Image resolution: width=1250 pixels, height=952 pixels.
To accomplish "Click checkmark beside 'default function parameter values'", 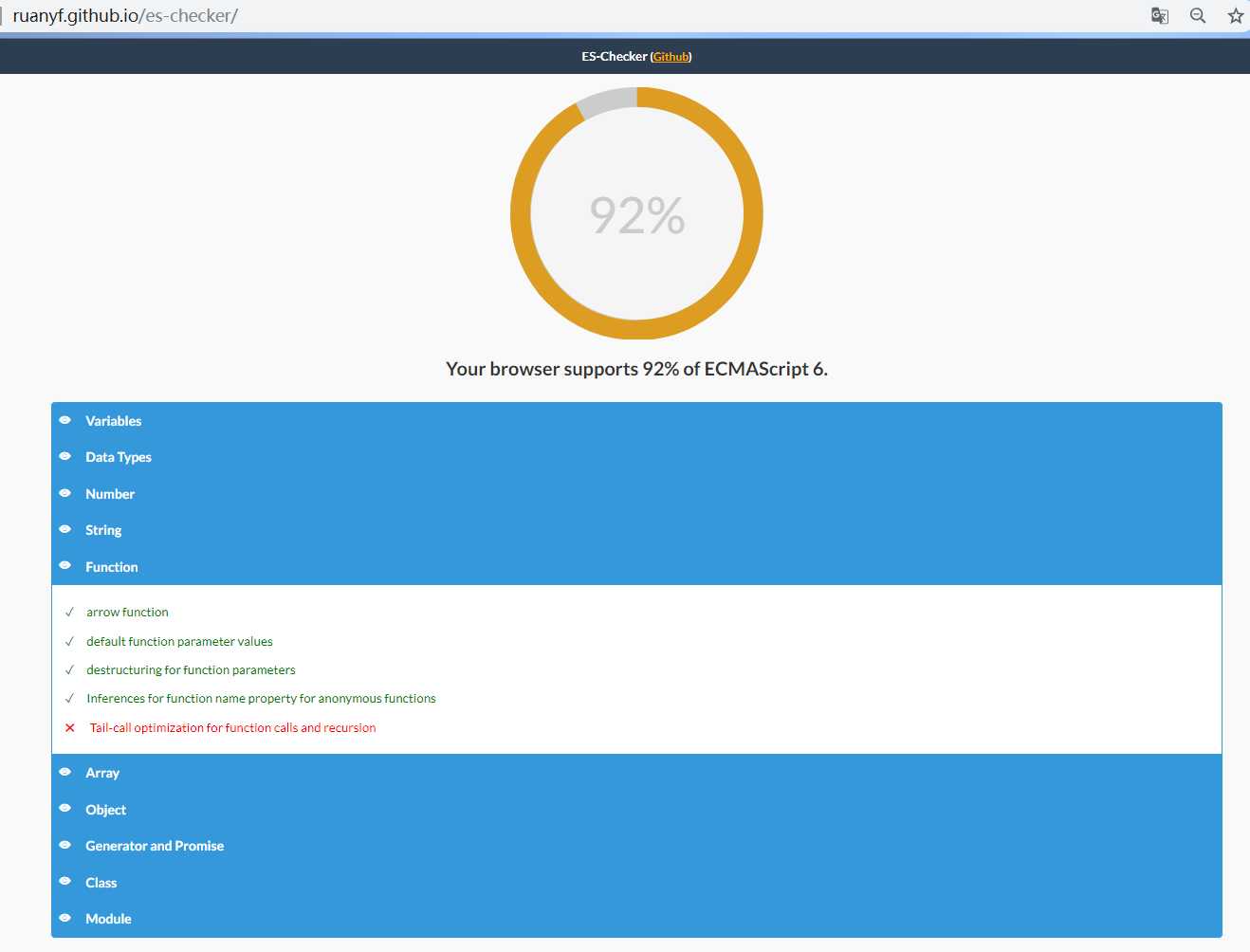I will [x=69, y=642].
